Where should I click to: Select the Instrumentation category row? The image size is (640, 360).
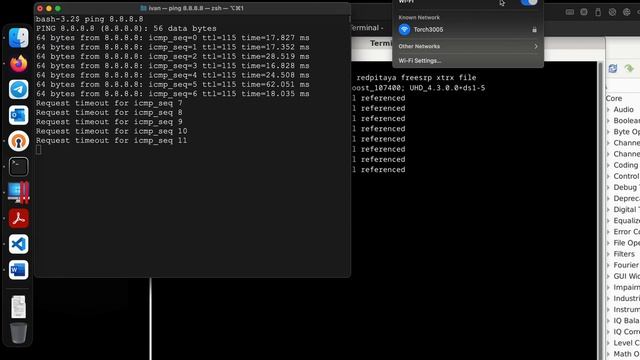coord(626,309)
